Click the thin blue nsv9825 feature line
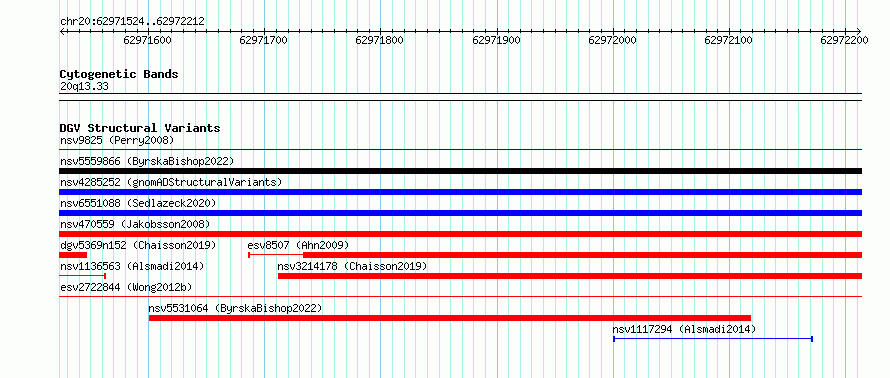Screen dimensions: 890x378 tap(460, 150)
